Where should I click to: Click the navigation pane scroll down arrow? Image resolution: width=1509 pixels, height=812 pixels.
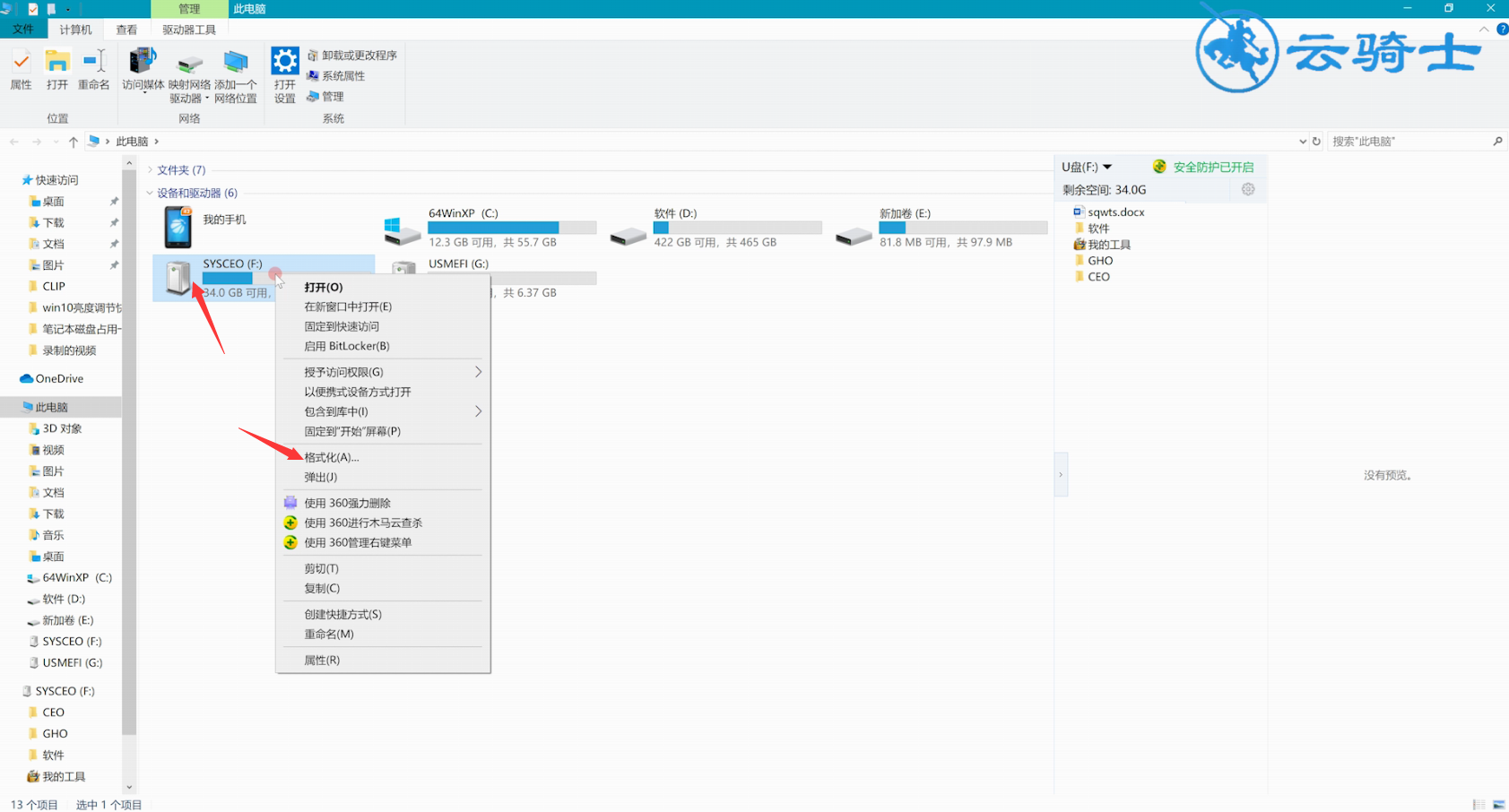[129, 788]
